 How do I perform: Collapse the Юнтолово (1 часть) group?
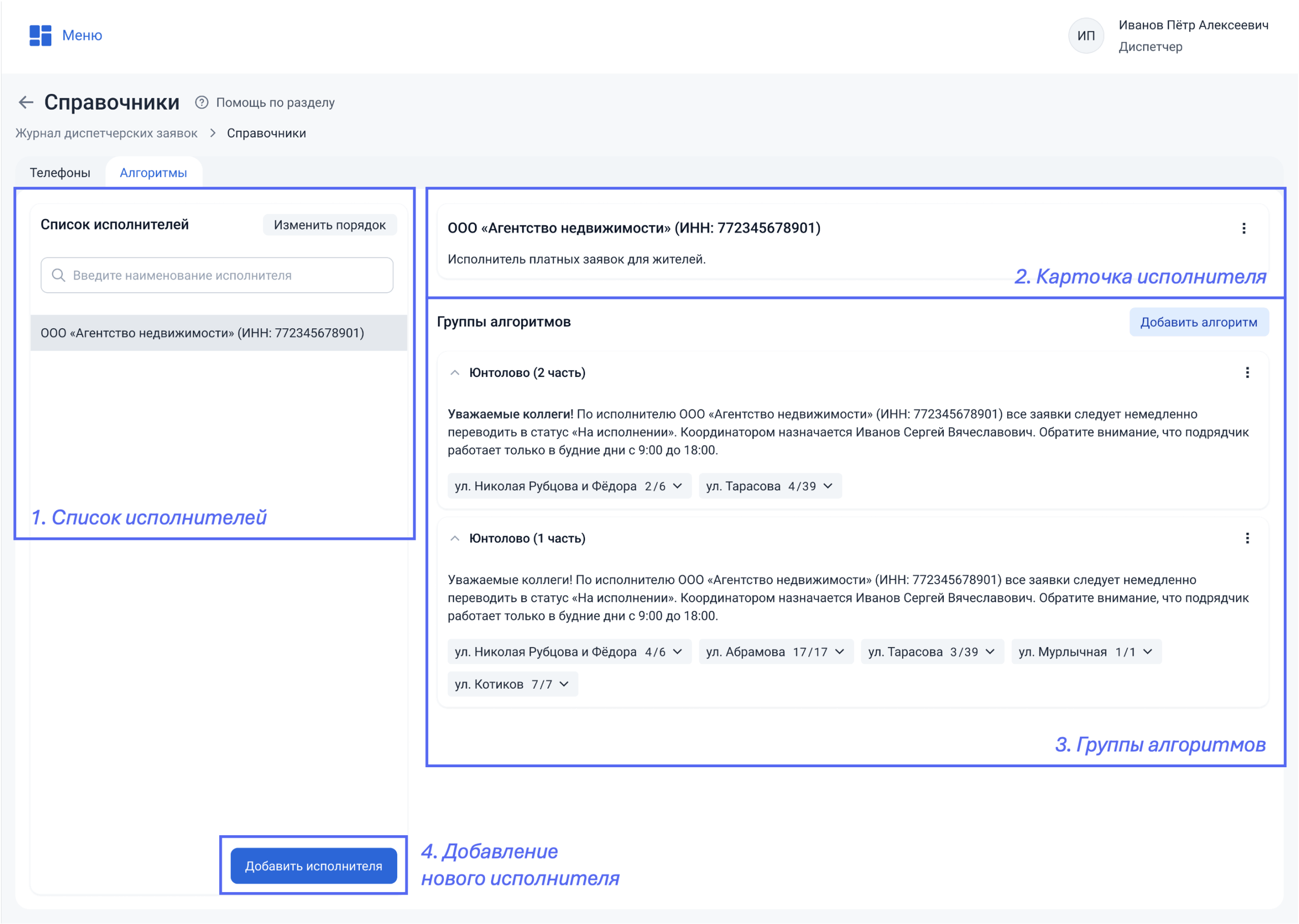[x=455, y=538]
